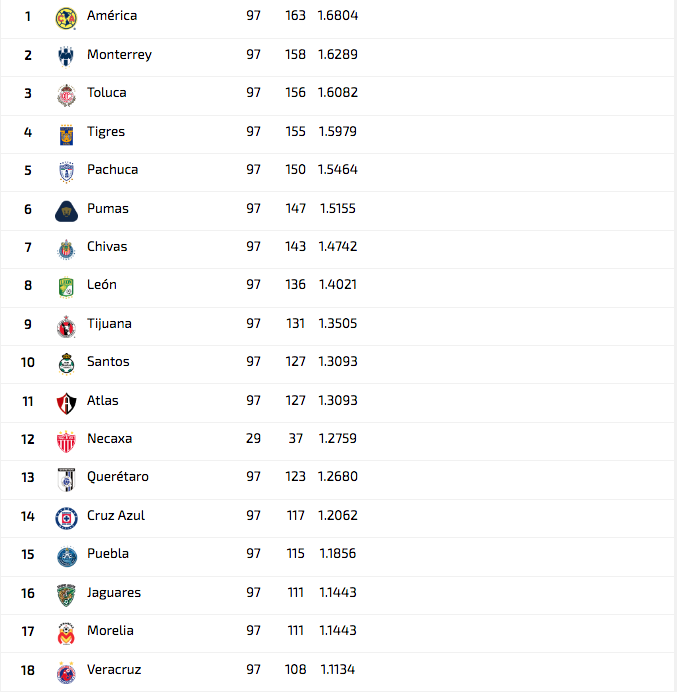Open the Veracruz team link

(114, 669)
